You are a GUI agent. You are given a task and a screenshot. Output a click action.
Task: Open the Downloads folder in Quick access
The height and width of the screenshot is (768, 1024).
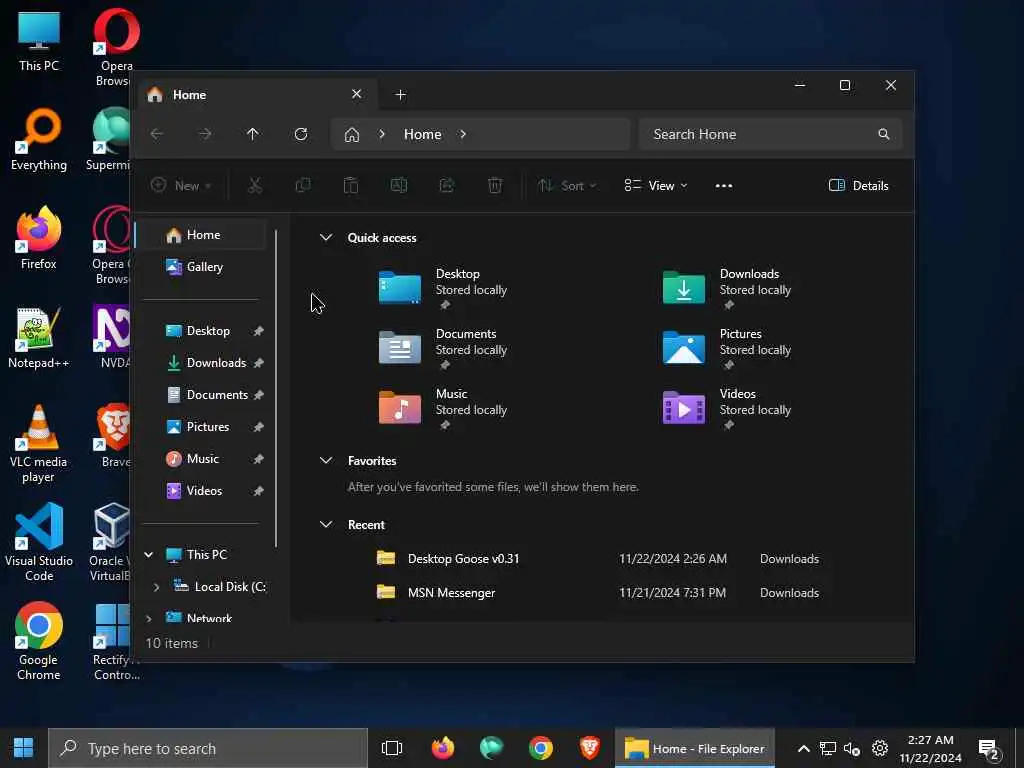tap(727, 287)
